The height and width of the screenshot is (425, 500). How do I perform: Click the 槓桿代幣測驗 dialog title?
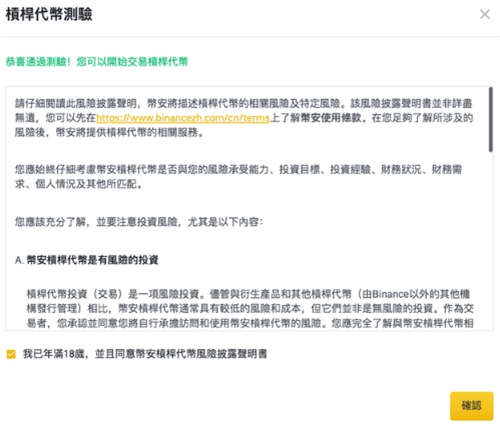[x=49, y=14]
